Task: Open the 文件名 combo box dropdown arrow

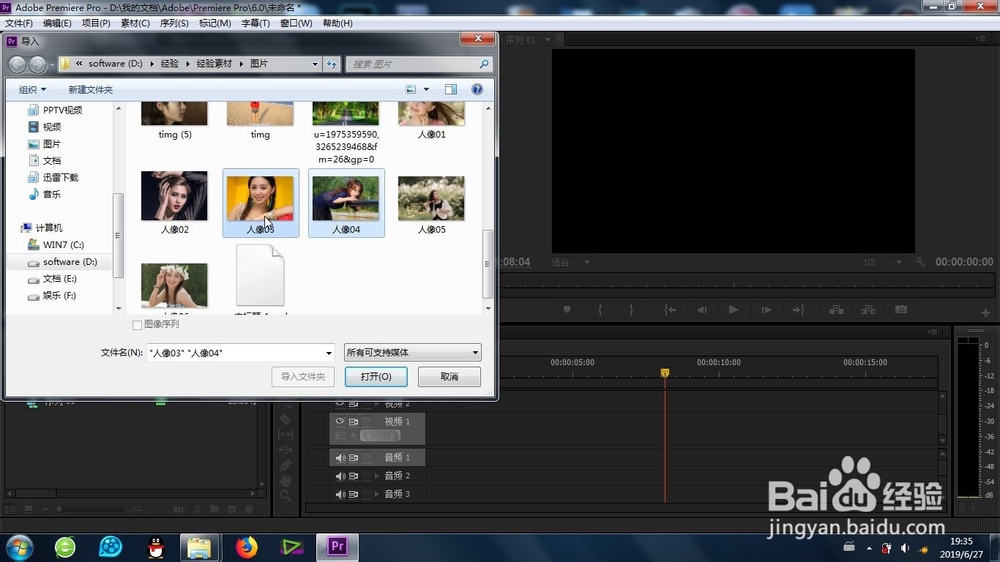Action: tap(328, 353)
